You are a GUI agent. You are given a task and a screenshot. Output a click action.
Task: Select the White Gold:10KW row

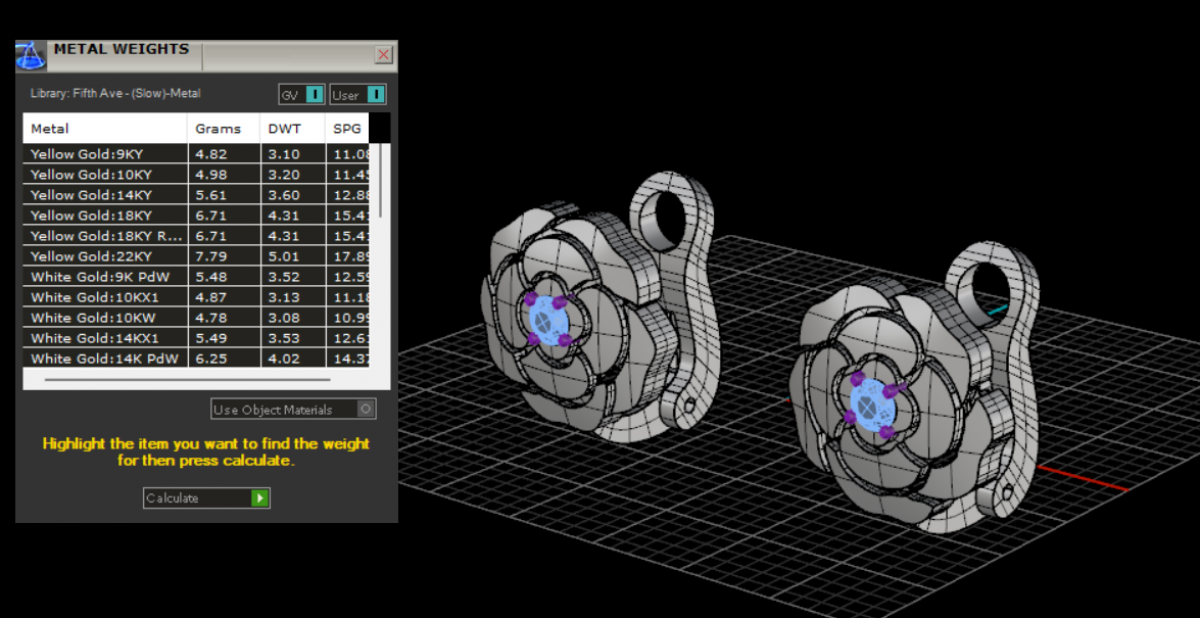coord(105,318)
